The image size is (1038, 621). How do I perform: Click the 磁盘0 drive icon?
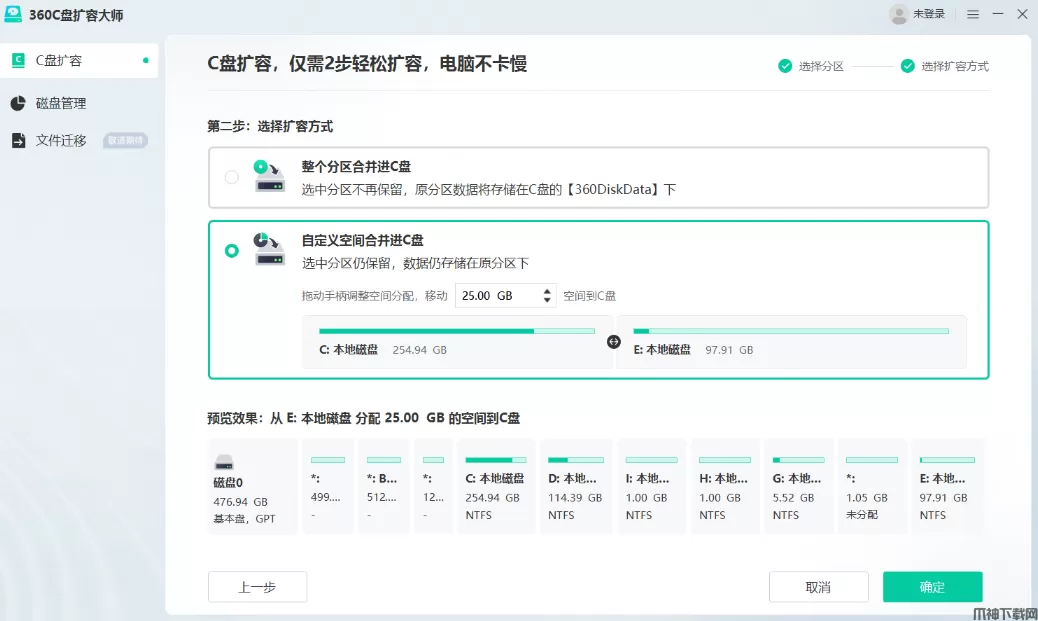pyautogui.click(x=225, y=463)
